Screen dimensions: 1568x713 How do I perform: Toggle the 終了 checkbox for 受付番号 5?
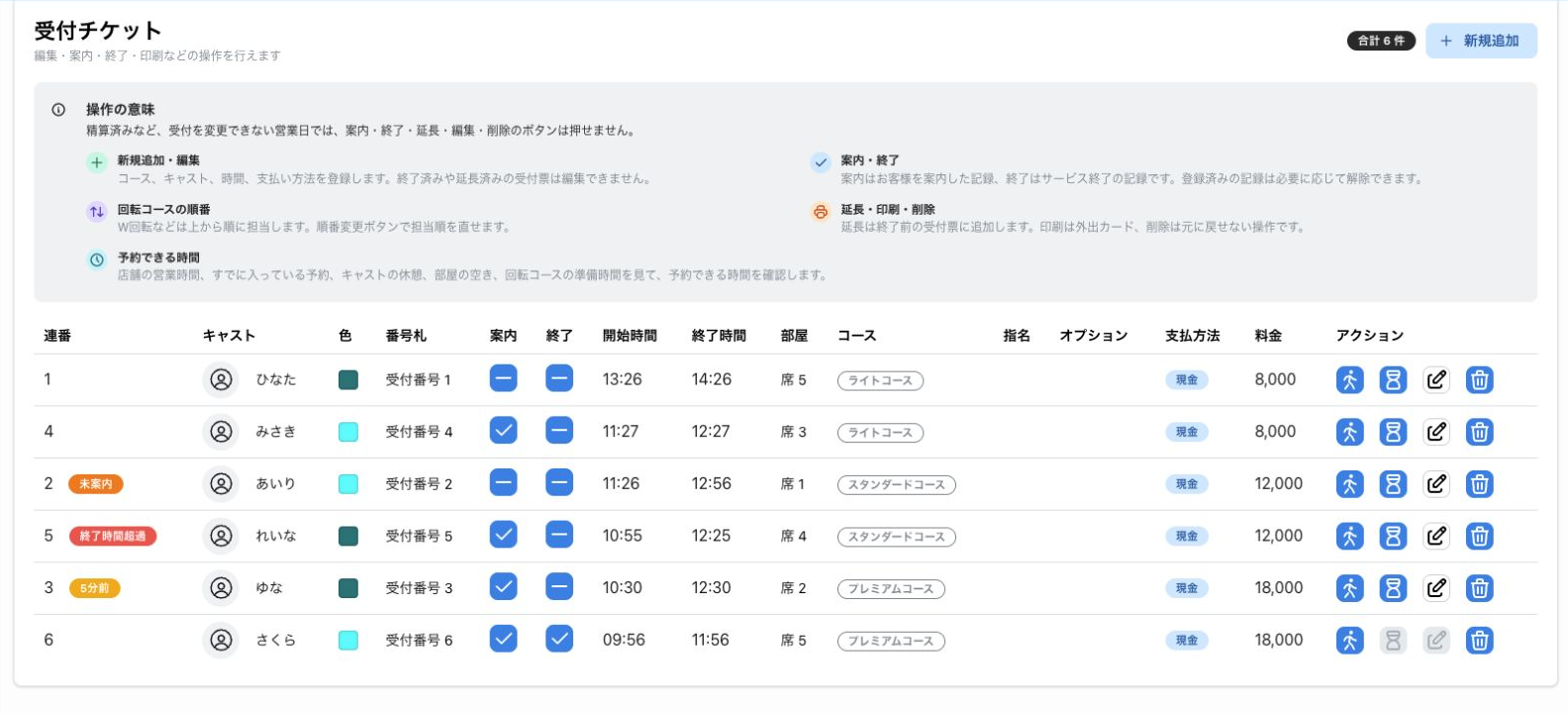(559, 535)
